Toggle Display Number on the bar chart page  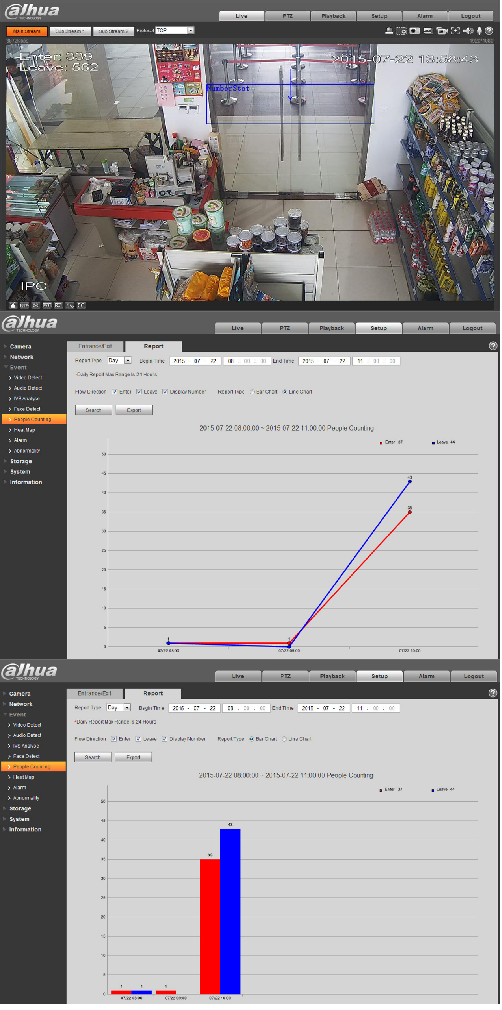click(164, 738)
